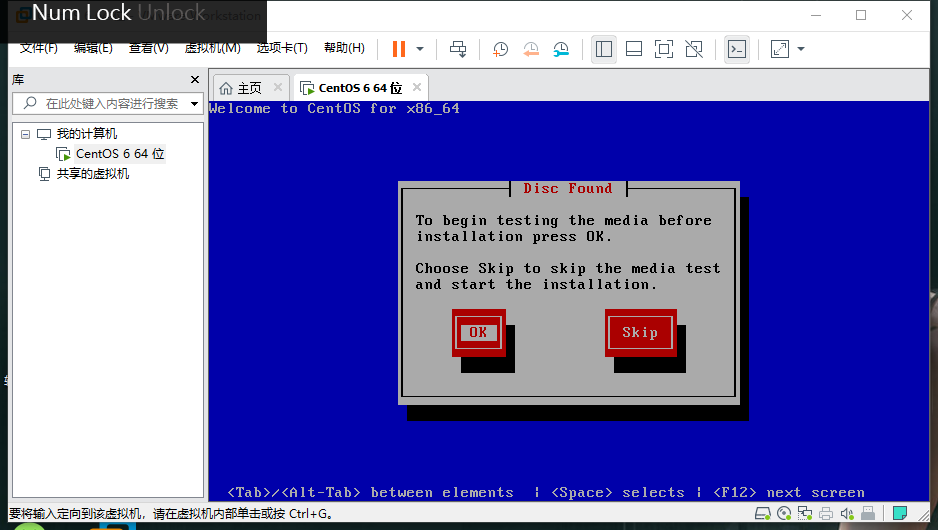
Task: Click the '<F12> next screen' hint text
Action: pos(788,492)
